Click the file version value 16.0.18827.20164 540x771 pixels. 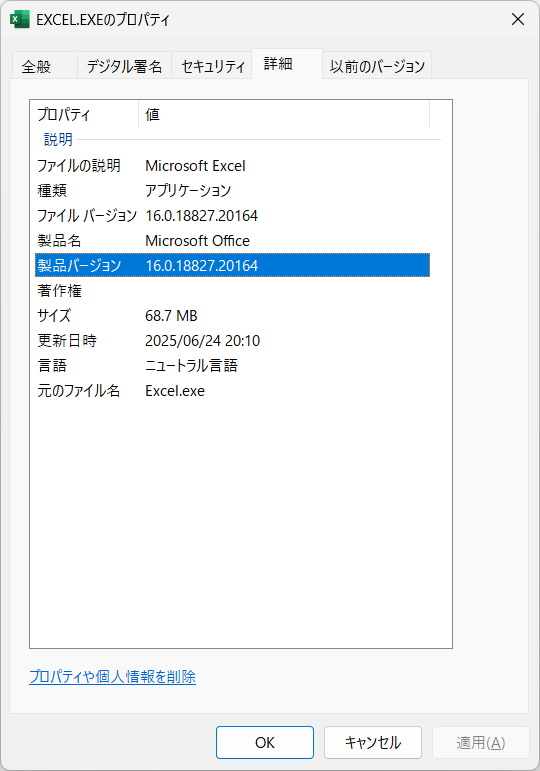202,215
